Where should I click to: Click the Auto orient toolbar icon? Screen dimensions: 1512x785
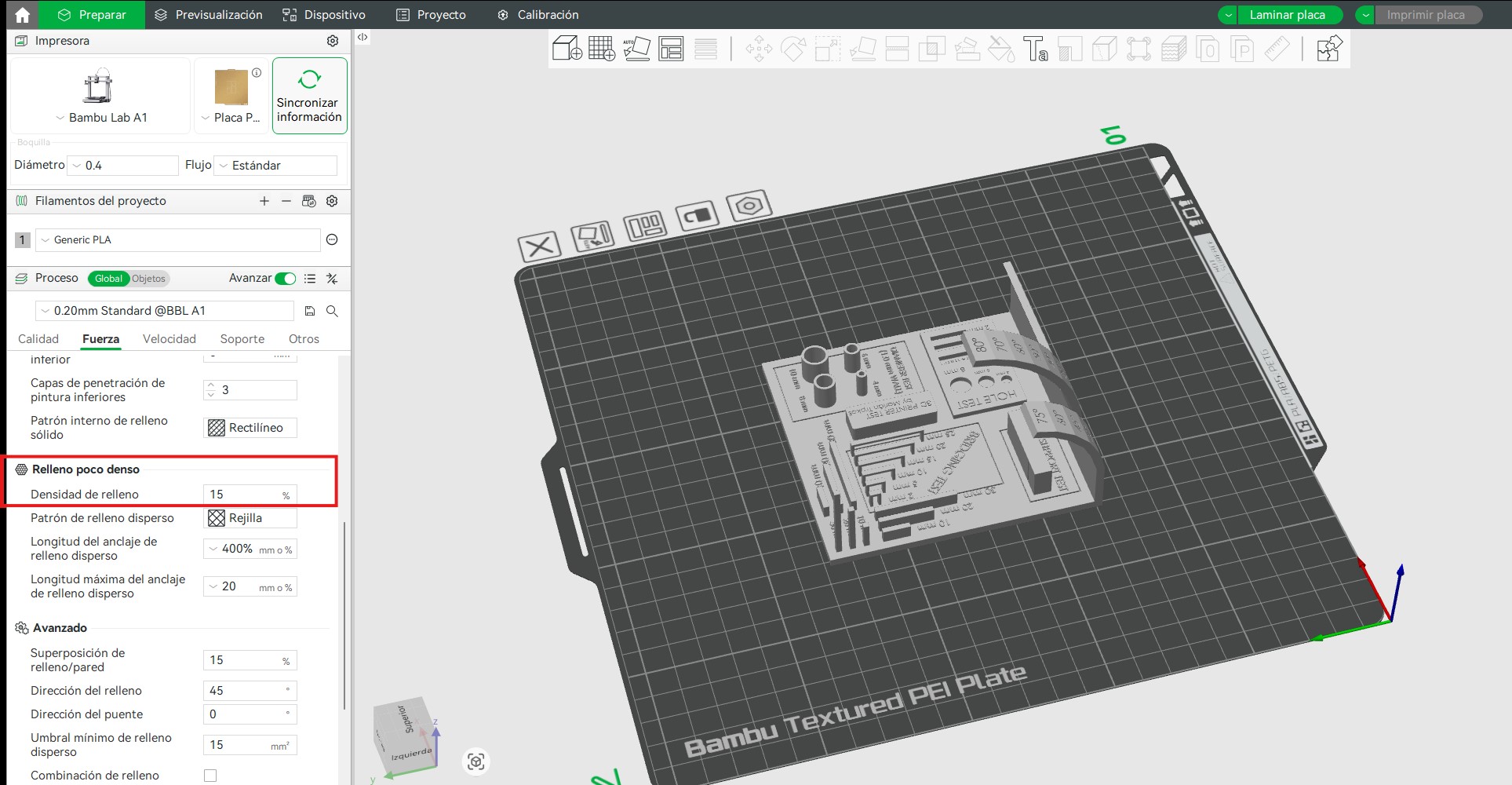click(x=636, y=49)
